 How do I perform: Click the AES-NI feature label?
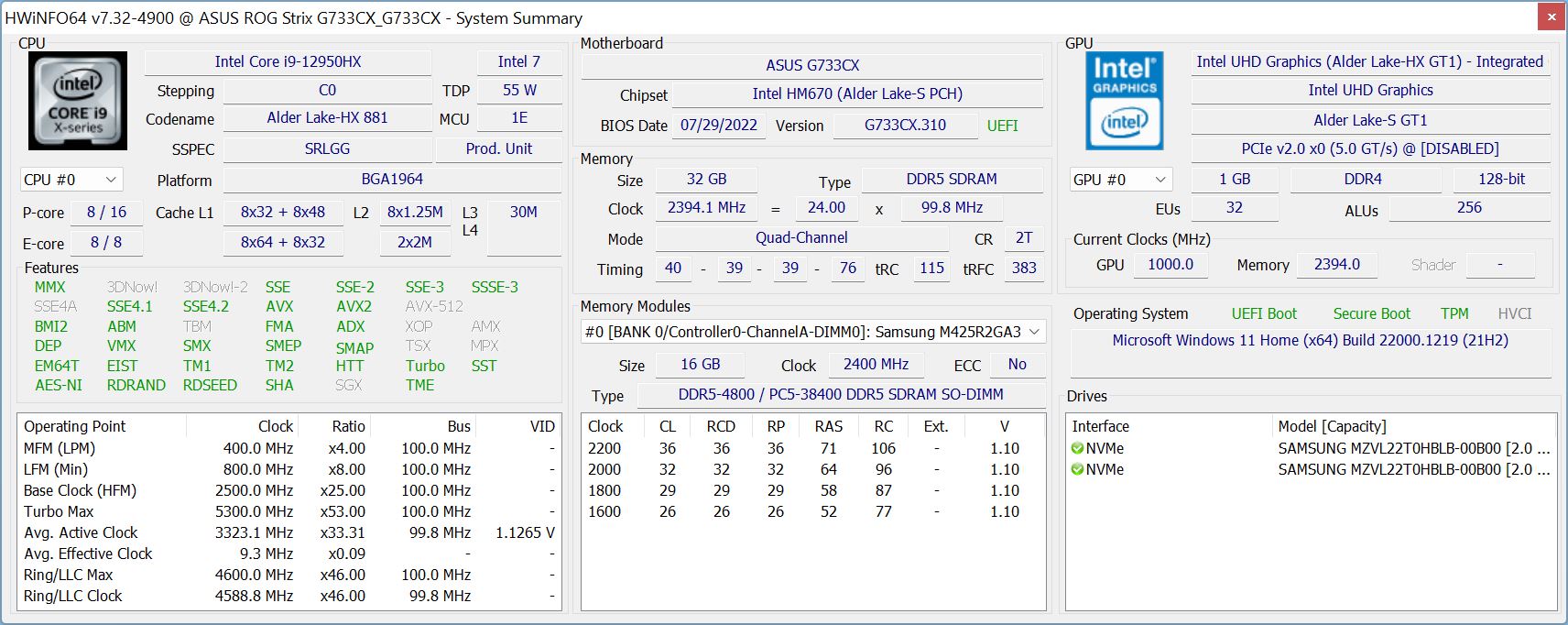tap(59, 385)
